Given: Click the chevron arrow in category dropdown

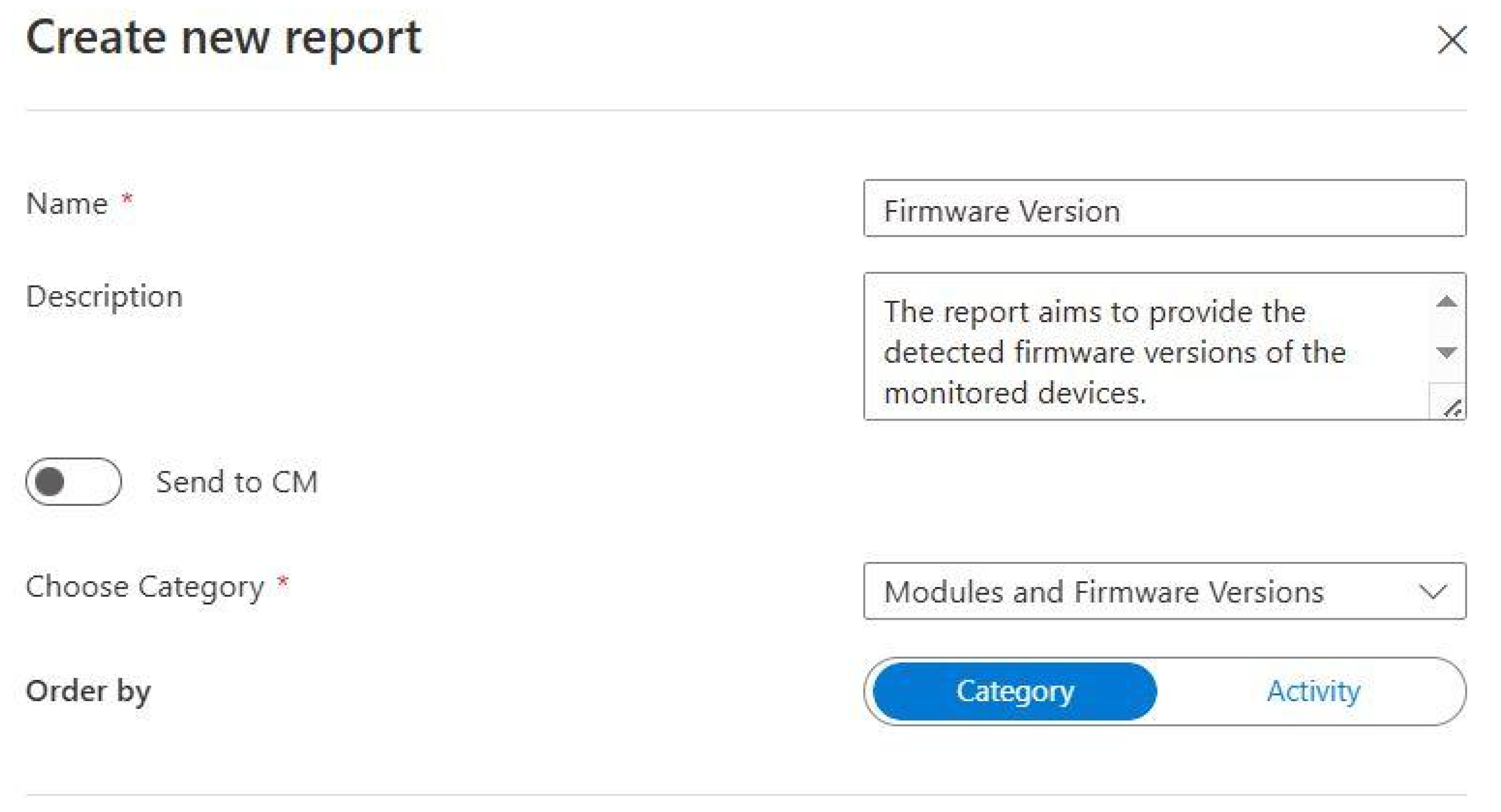Looking at the screenshot, I should [x=1433, y=592].
